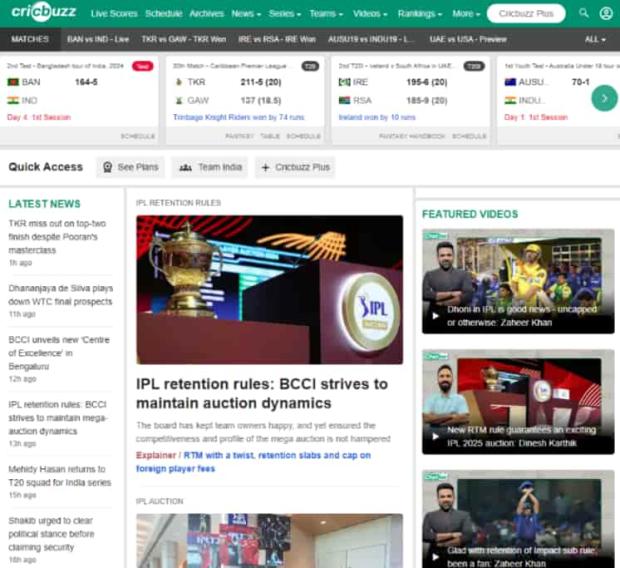Click GAW team logo icon
The image size is (620, 568).
(x=179, y=100)
